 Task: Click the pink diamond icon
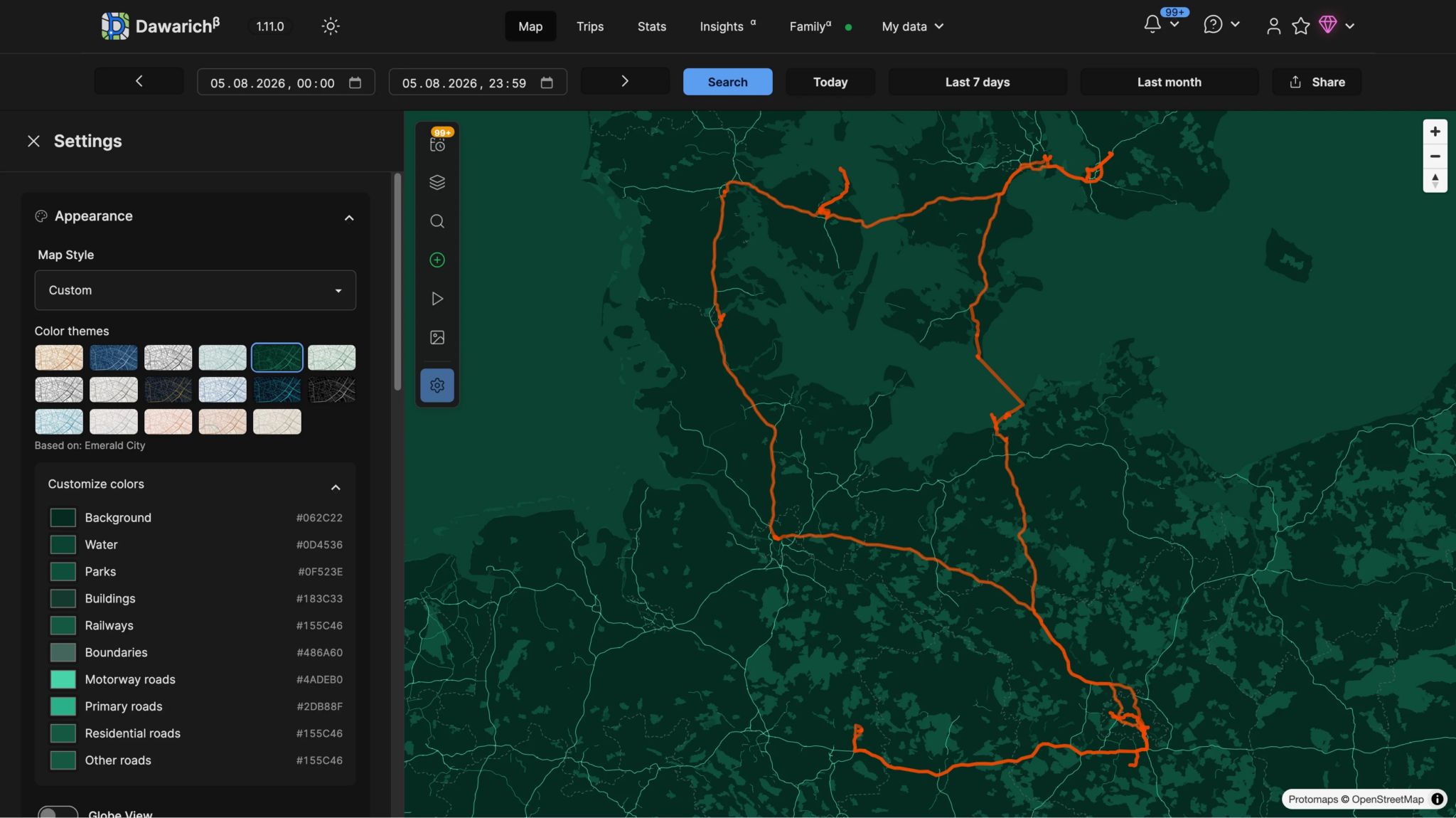pyautogui.click(x=1327, y=25)
